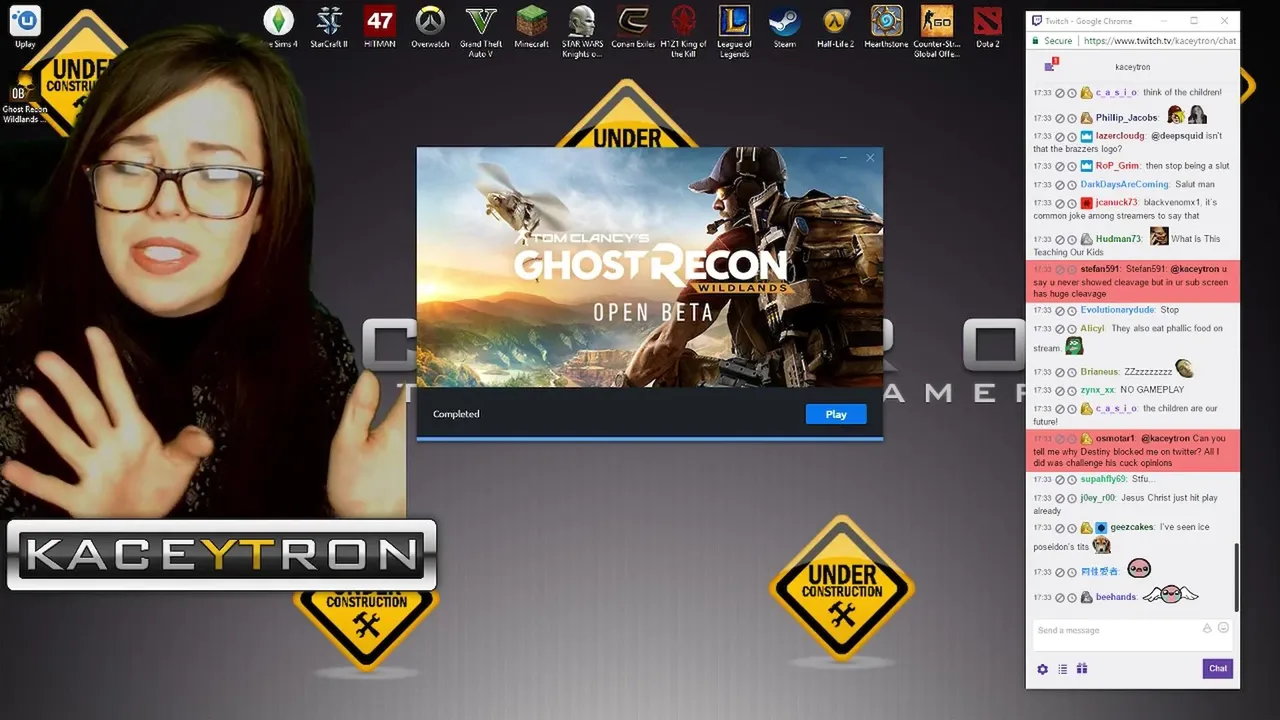Open the Dota 2 desktop shortcut
The width and height of the screenshot is (1280, 720).
click(x=988, y=27)
